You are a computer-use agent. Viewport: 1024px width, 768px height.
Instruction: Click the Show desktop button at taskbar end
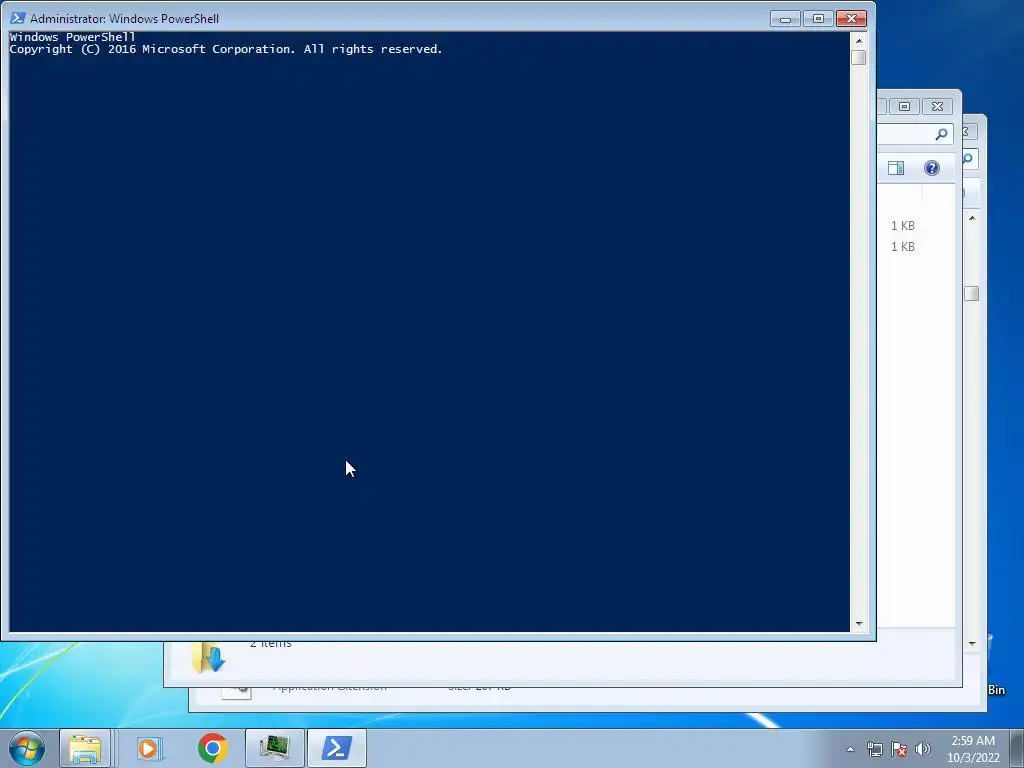click(x=1017, y=748)
